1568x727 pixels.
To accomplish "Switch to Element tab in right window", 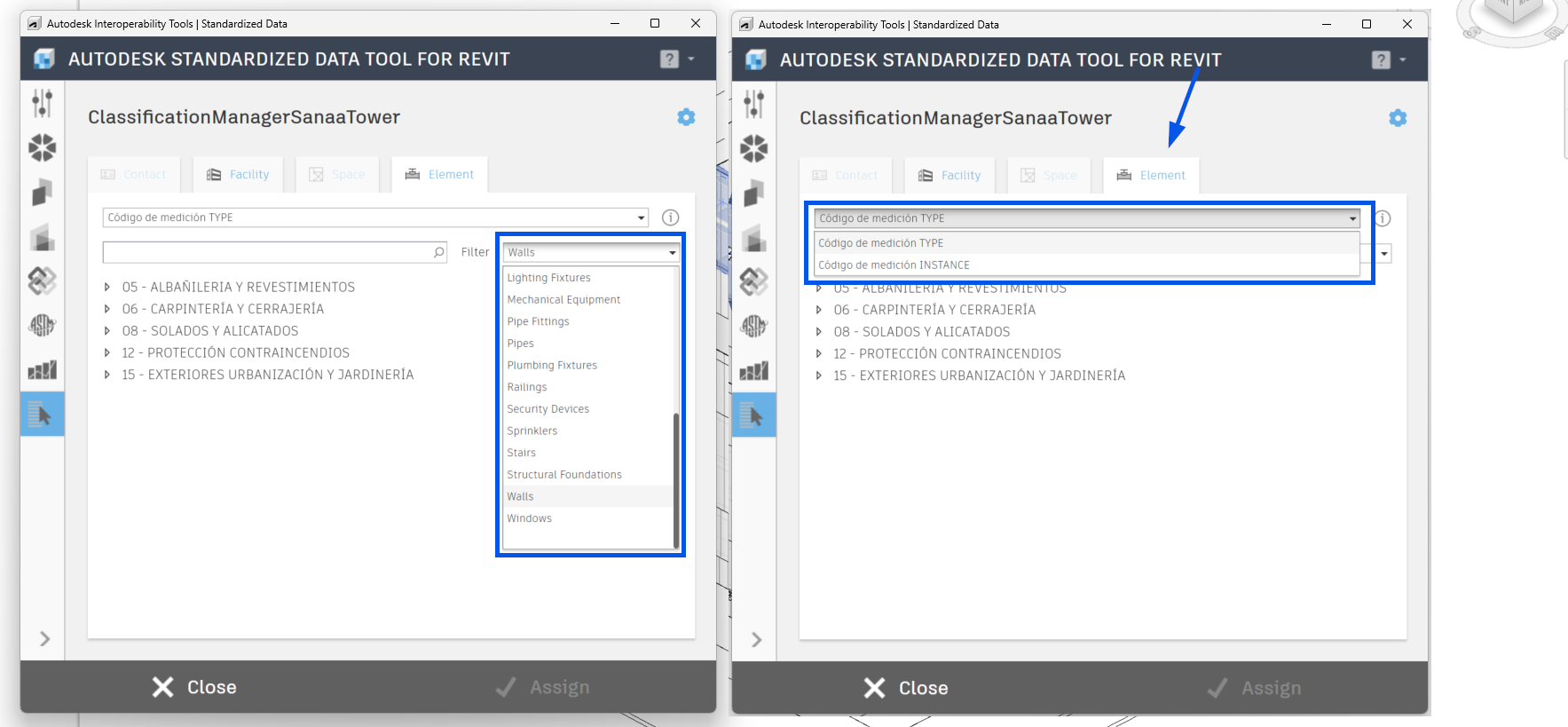I will [1151, 176].
